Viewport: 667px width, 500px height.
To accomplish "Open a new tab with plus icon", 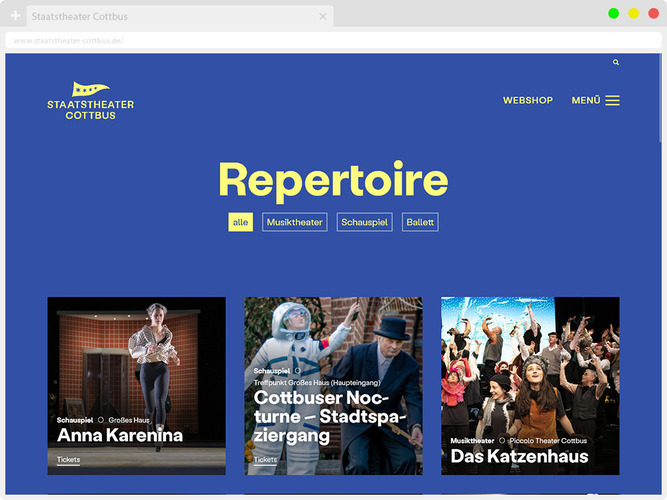I will tap(15, 16).
